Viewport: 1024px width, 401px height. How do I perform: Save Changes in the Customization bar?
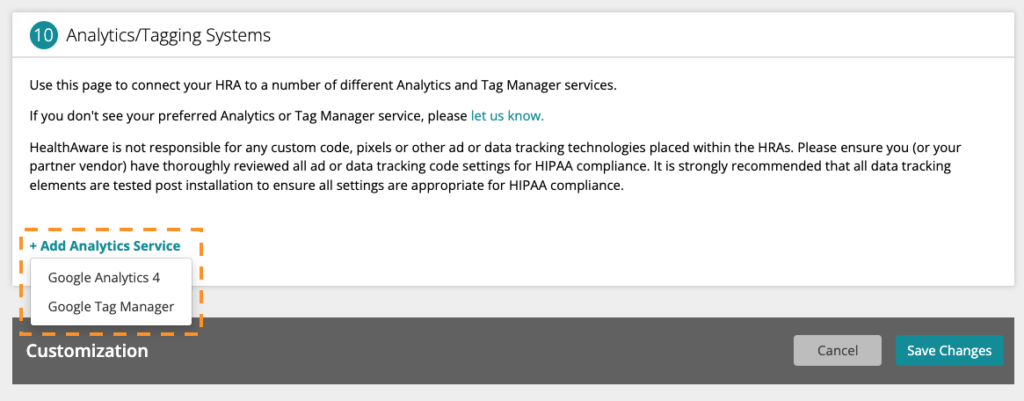(949, 351)
